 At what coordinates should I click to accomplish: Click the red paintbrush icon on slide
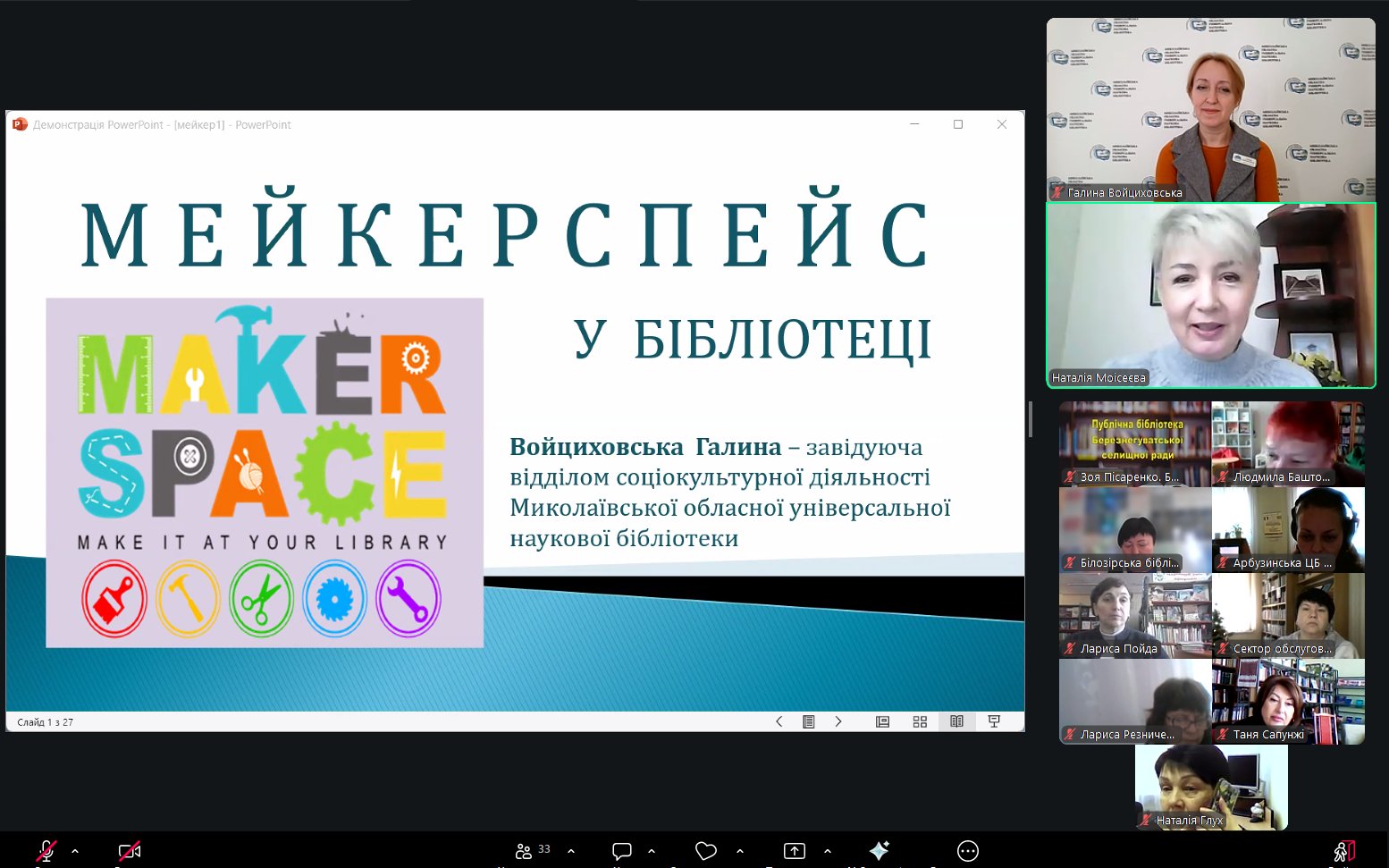[114, 598]
